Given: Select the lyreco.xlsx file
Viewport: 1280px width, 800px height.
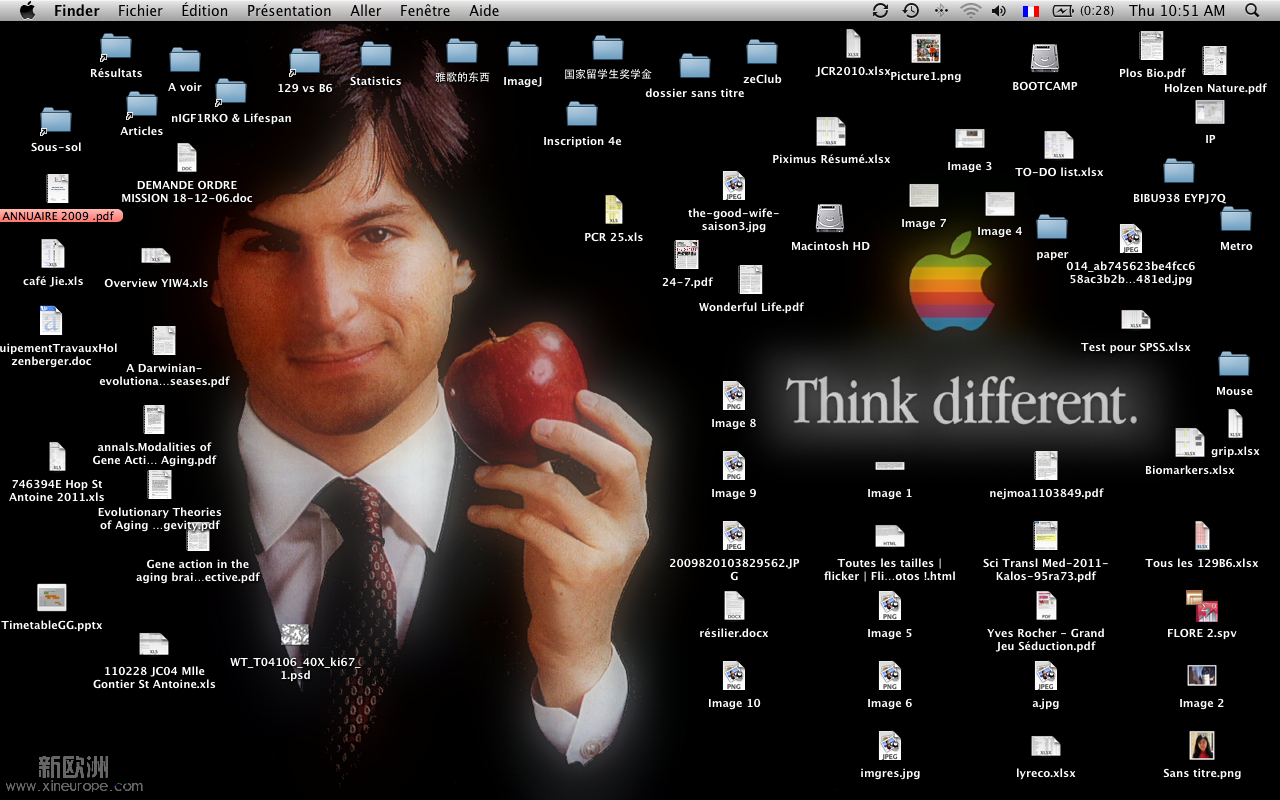Looking at the screenshot, I should tap(1046, 746).
